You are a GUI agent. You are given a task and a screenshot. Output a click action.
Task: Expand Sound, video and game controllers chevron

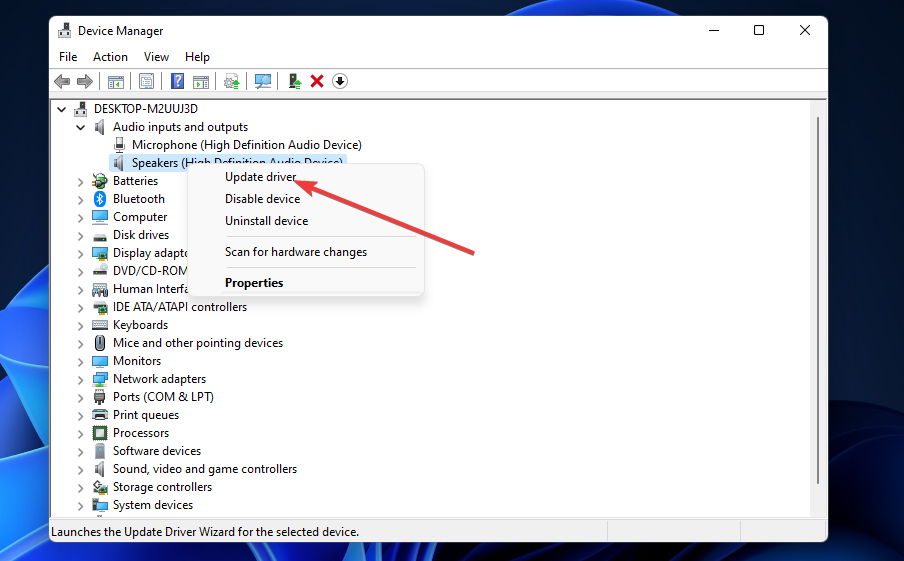click(x=81, y=469)
